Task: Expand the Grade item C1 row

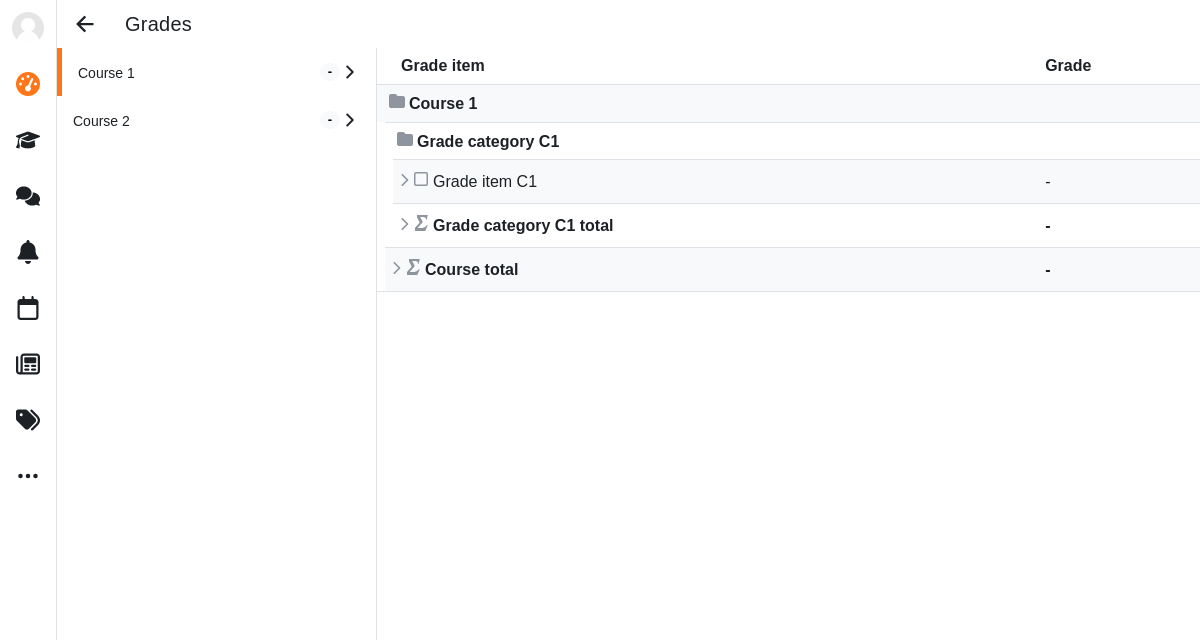Action: pos(404,180)
